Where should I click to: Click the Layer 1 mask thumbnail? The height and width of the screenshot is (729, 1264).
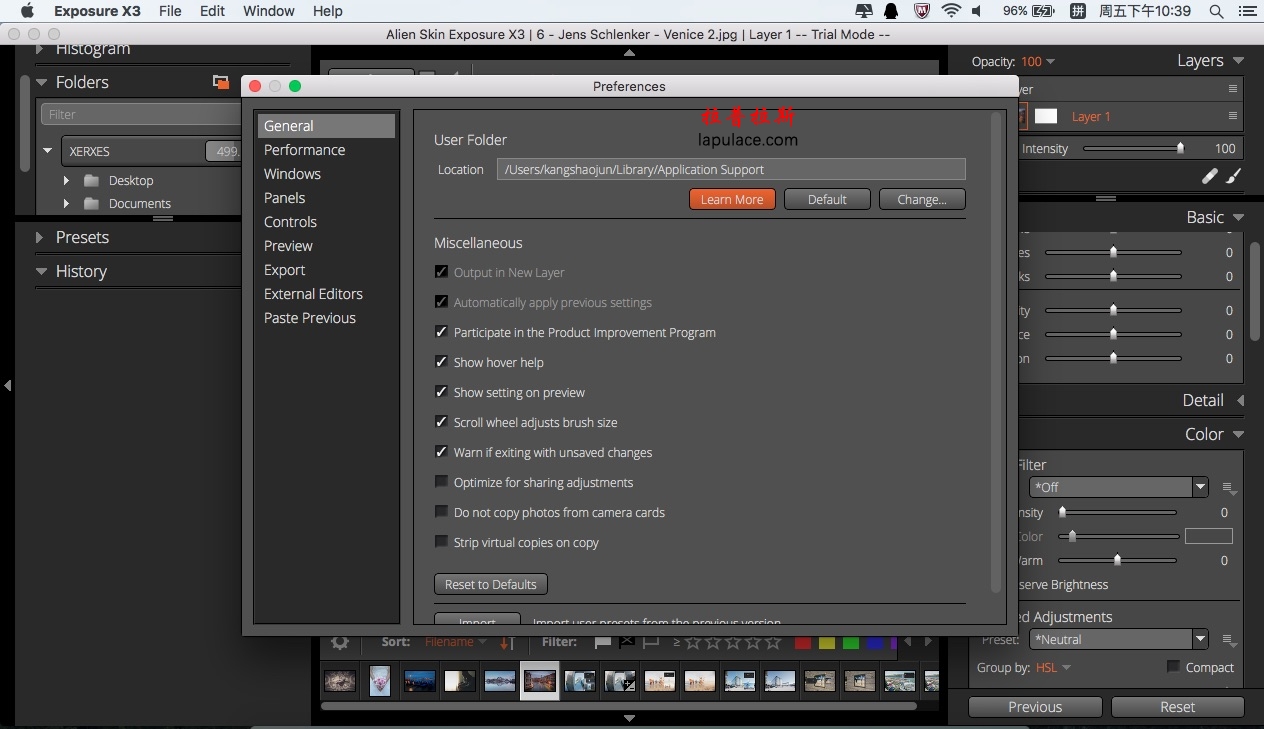(x=1046, y=116)
